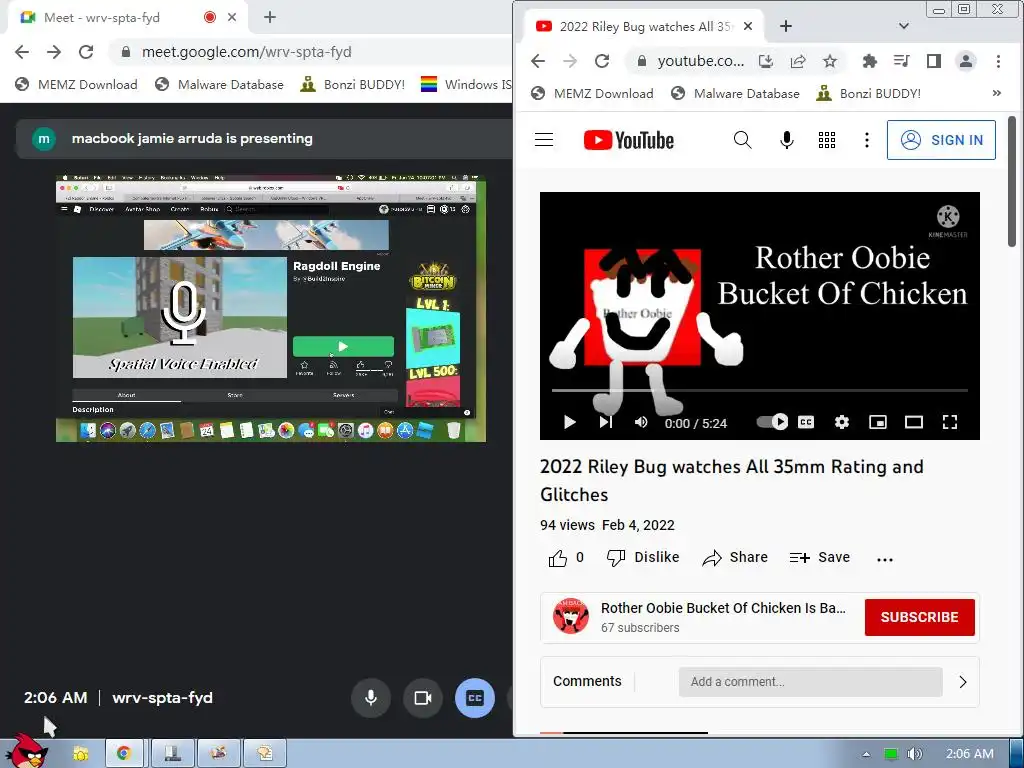Open video player settings gear
Viewport: 1024px width, 768px height.
coord(842,423)
